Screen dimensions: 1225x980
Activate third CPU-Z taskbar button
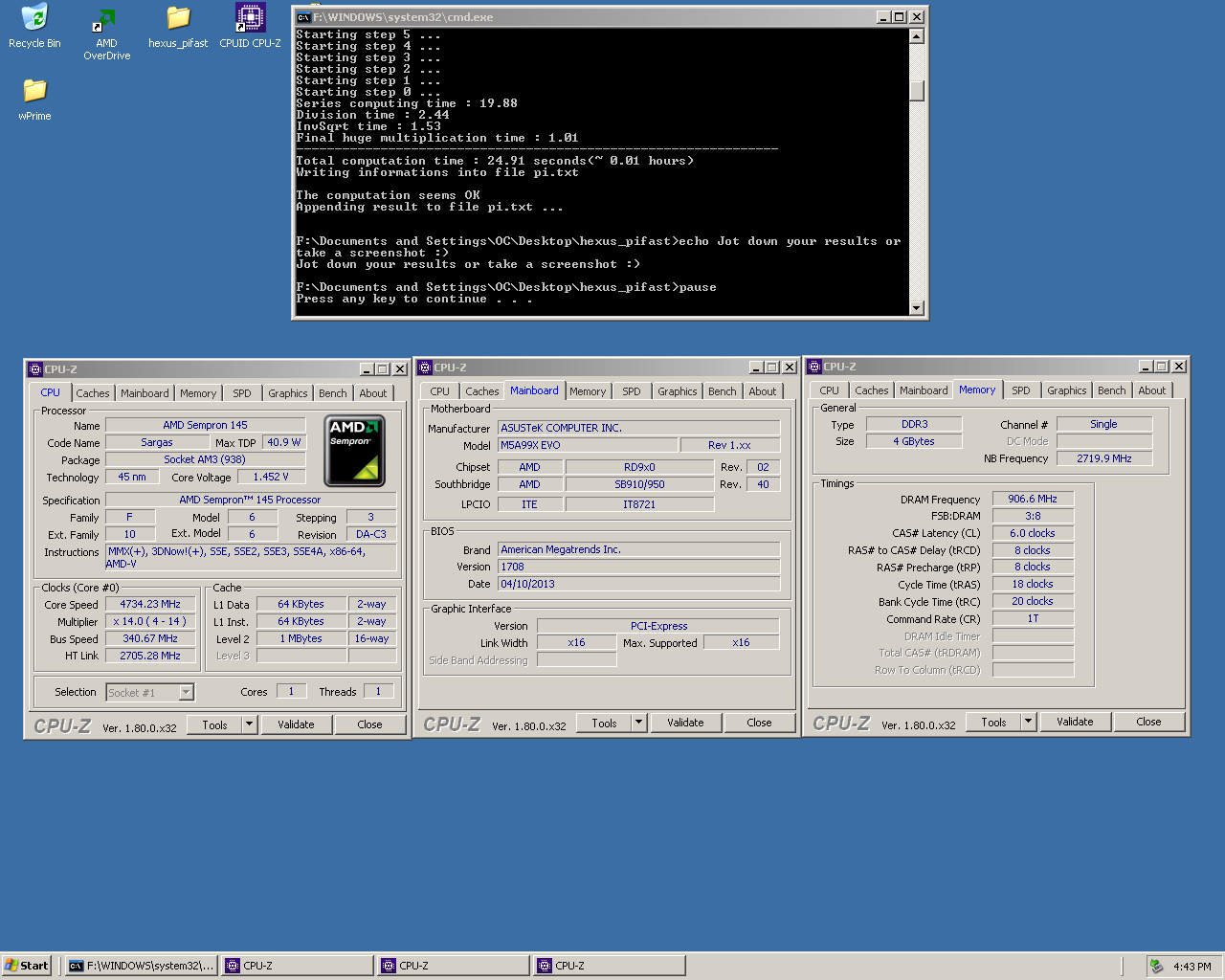(610, 966)
